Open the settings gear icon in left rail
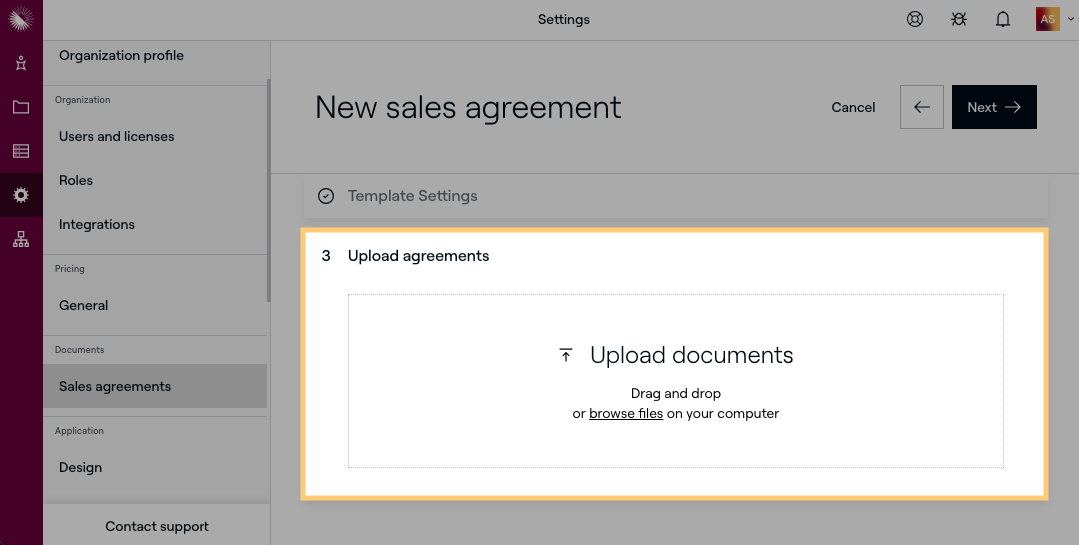The image size is (1079, 545). [x=21, y=195]
